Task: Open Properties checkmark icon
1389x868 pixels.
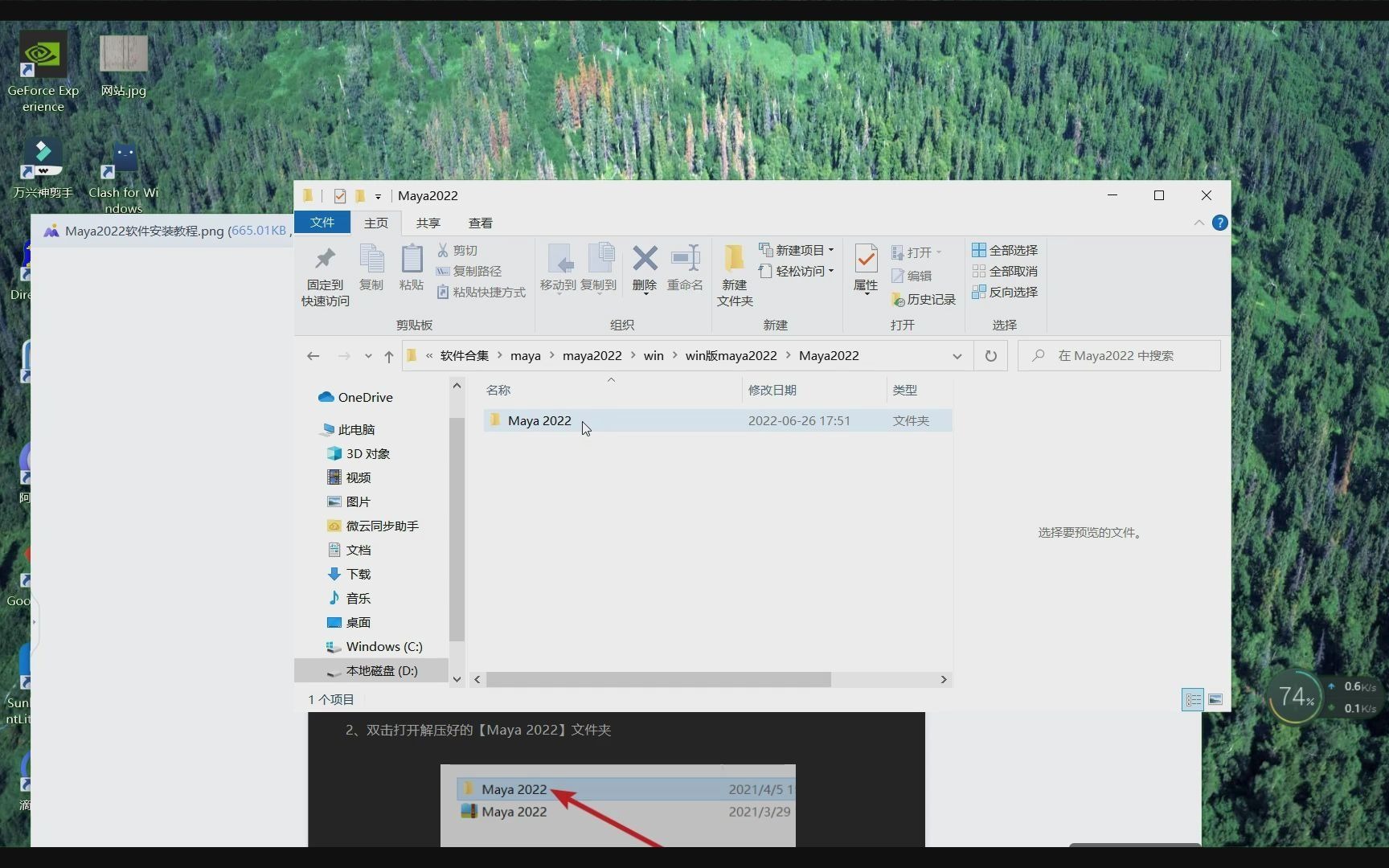Action: click(866, 268)
